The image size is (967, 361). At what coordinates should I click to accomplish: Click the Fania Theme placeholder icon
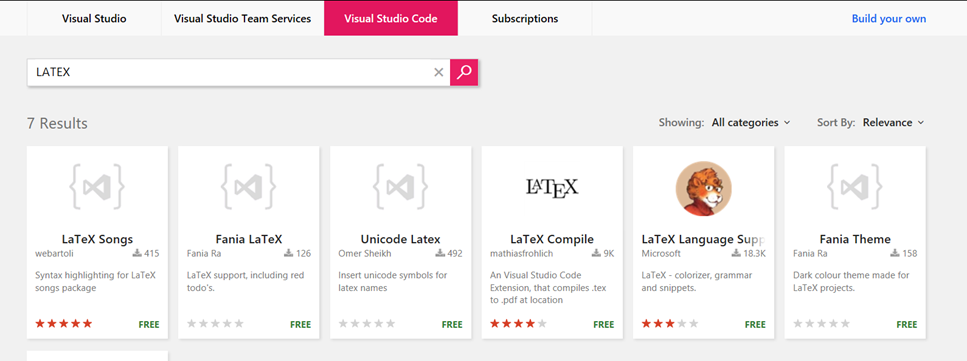coord(855,186)
